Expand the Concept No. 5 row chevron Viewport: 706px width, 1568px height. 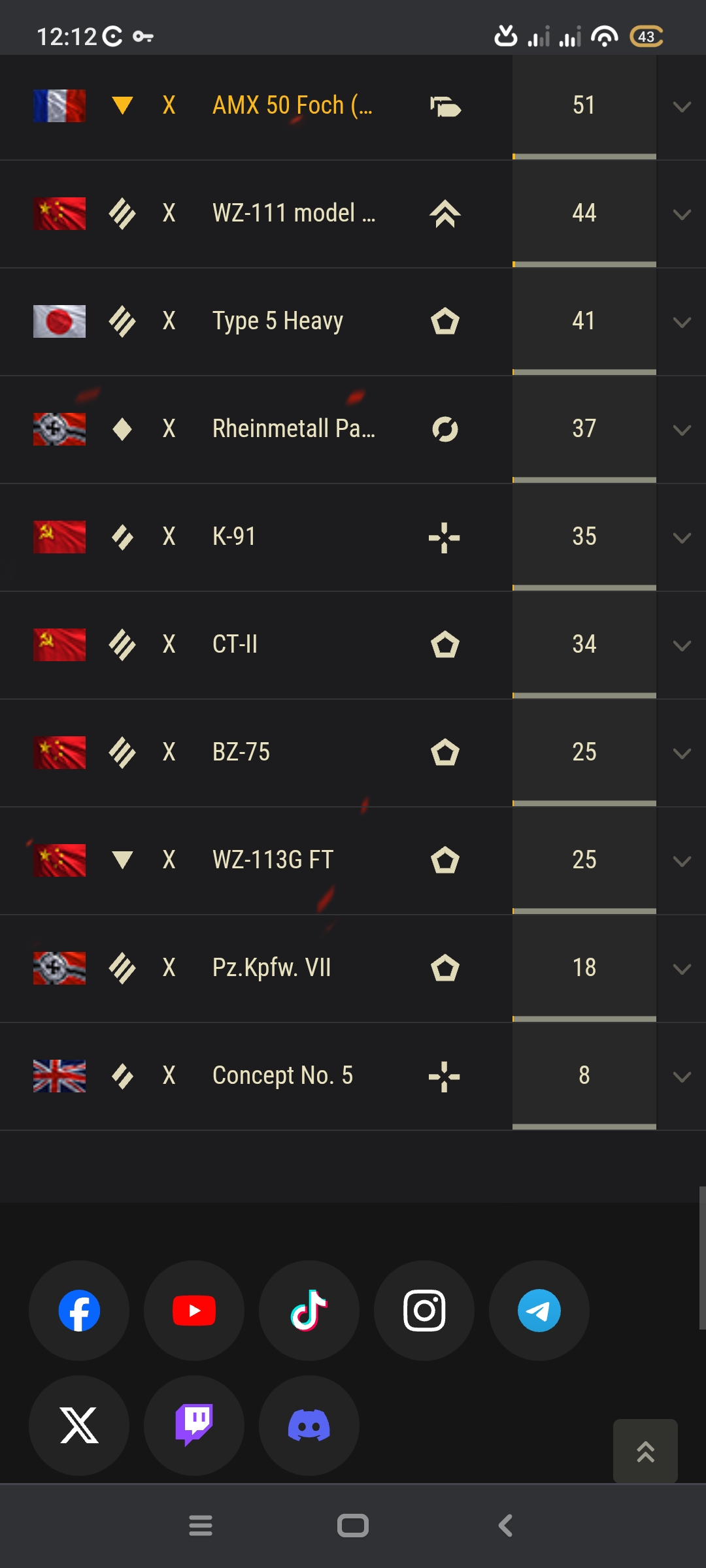[x=682, y=1077]
